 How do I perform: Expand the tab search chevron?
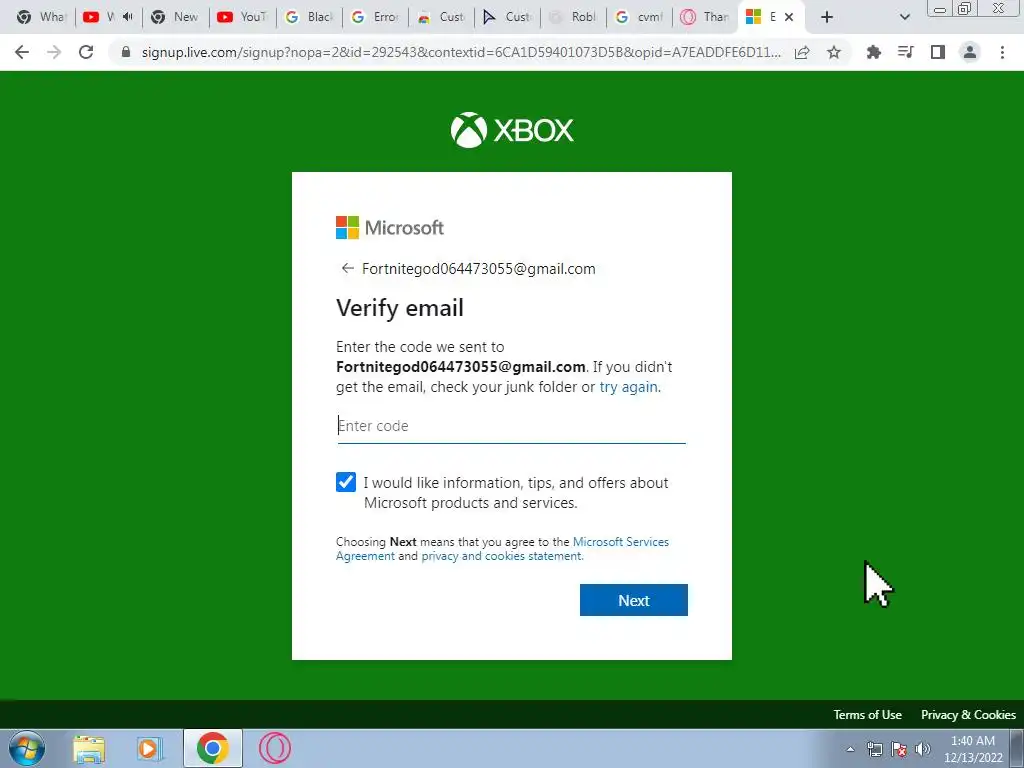(904, 17)
